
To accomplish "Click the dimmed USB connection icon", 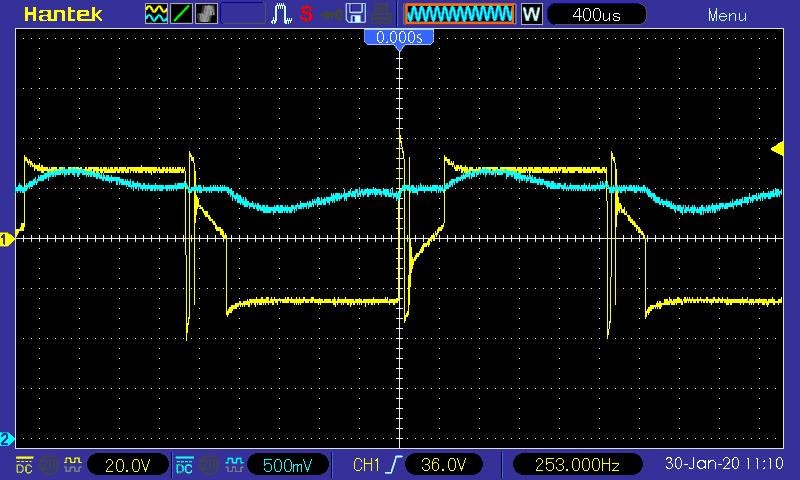I will tap(332, 14).
